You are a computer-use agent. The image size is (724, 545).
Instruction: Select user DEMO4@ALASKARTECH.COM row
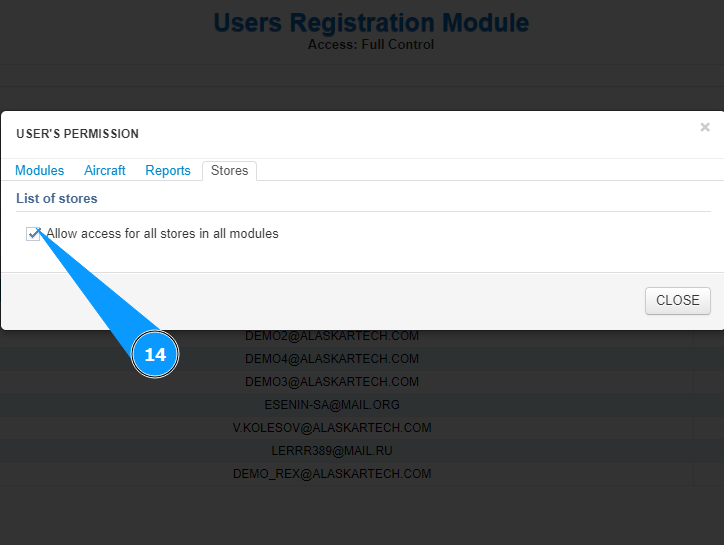click(332, 359)
